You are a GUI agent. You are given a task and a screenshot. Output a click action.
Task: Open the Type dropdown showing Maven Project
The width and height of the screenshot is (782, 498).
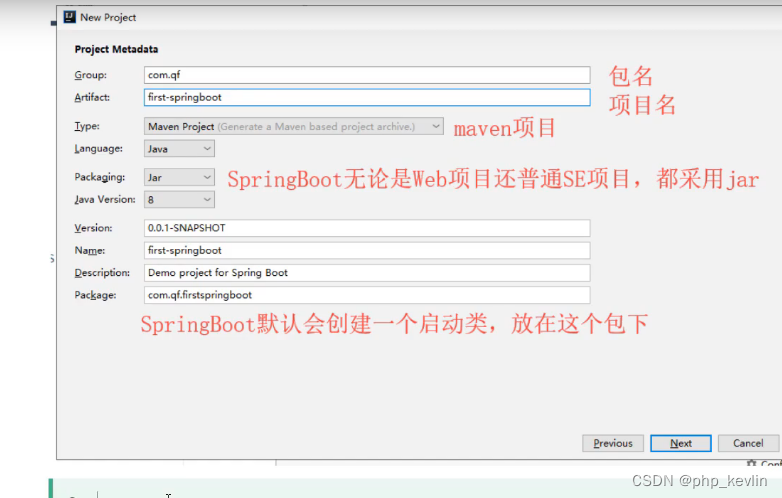pos(294,126)
